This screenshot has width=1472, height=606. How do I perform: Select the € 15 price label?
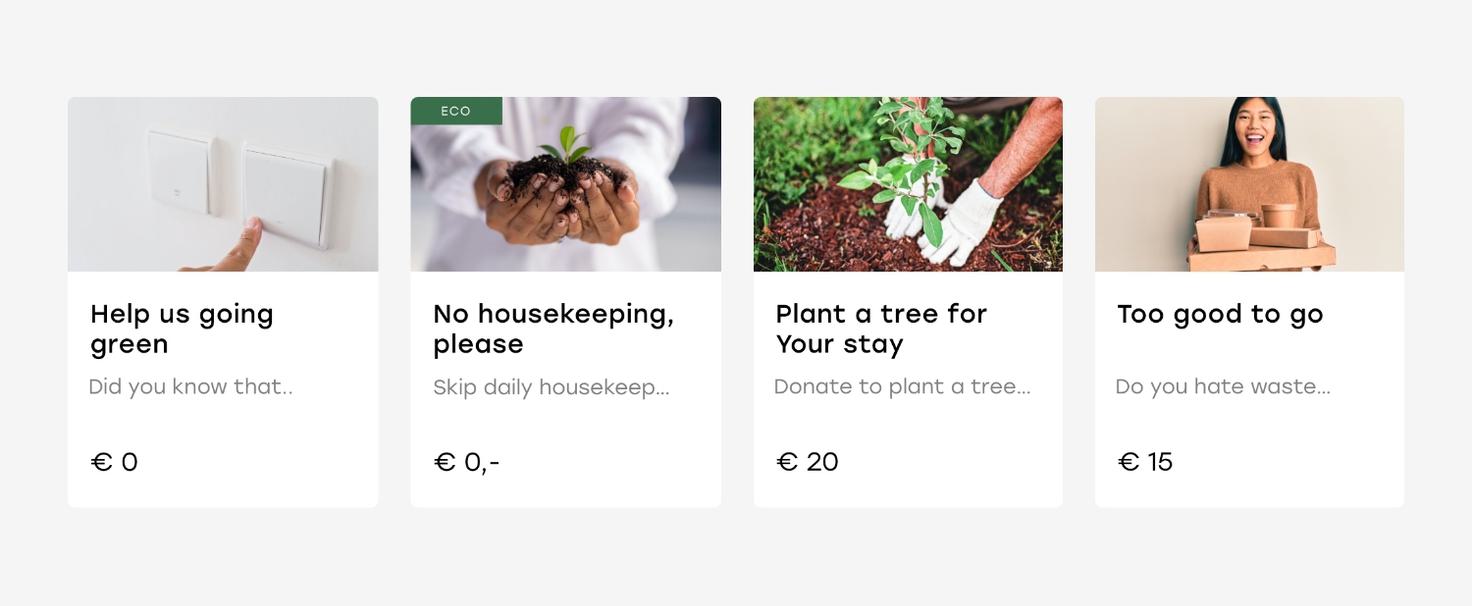1145,462
